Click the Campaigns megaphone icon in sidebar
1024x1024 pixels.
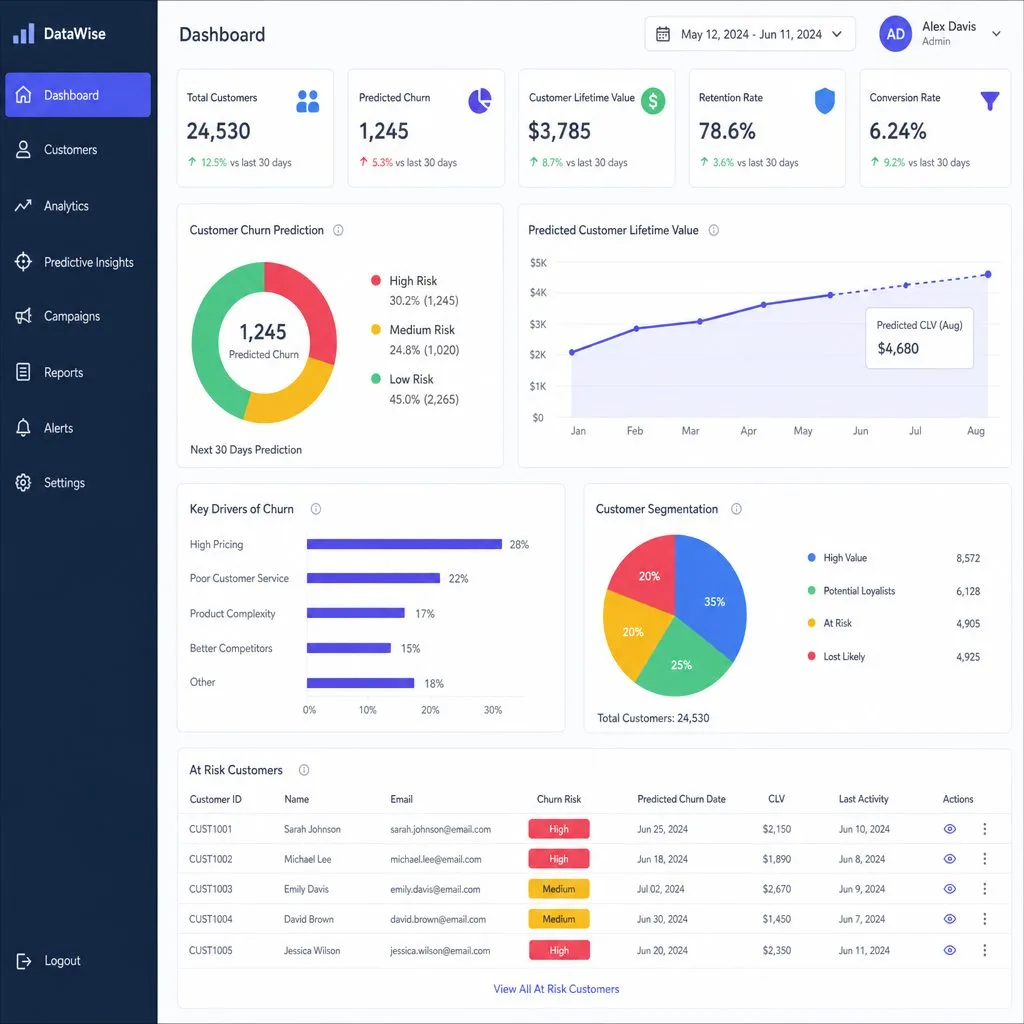(24, 316)
